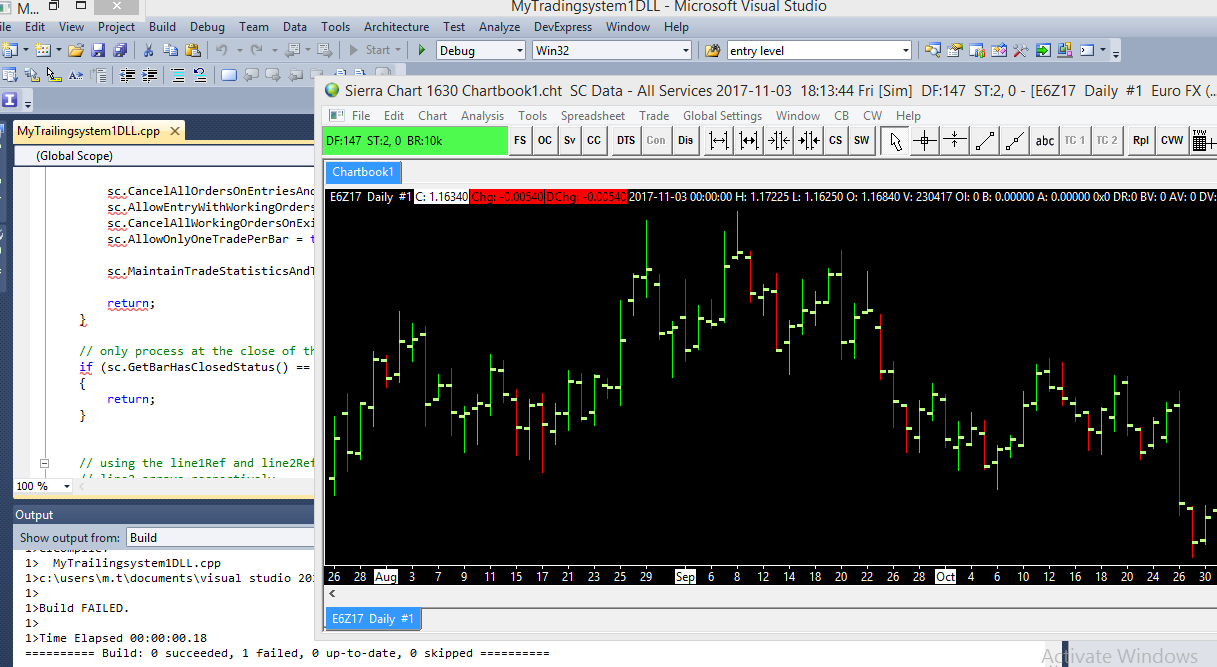The width and height of the screenshot is (1217, 667).
Task: Click the Decrease Indent icon
Action: point(127,74)
